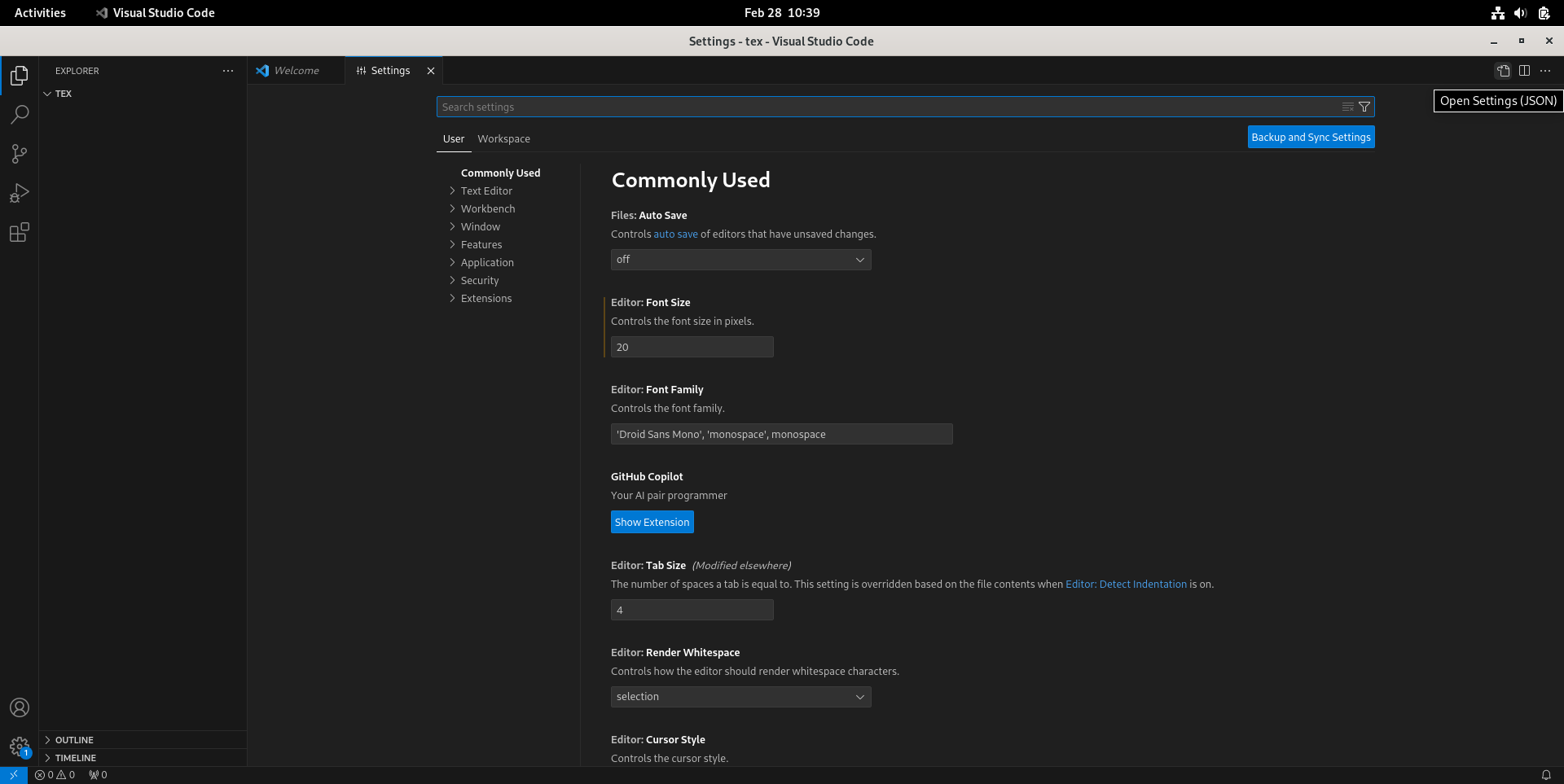Open the Accounts icon in activity bar
1564x784 pixels.
[20, 707]
